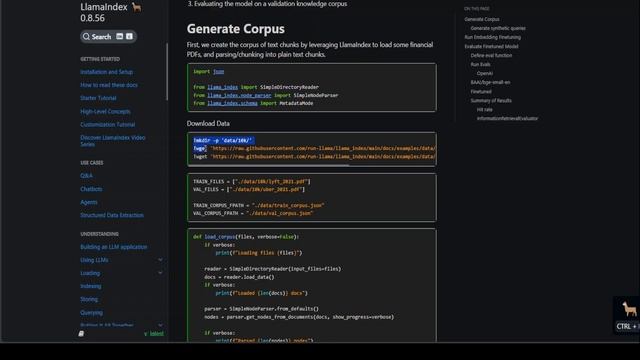The width and height of the screenshot is (640, 360).
Task: Jump to Finetuned outline entry
Action: click(x=481, y=91)
